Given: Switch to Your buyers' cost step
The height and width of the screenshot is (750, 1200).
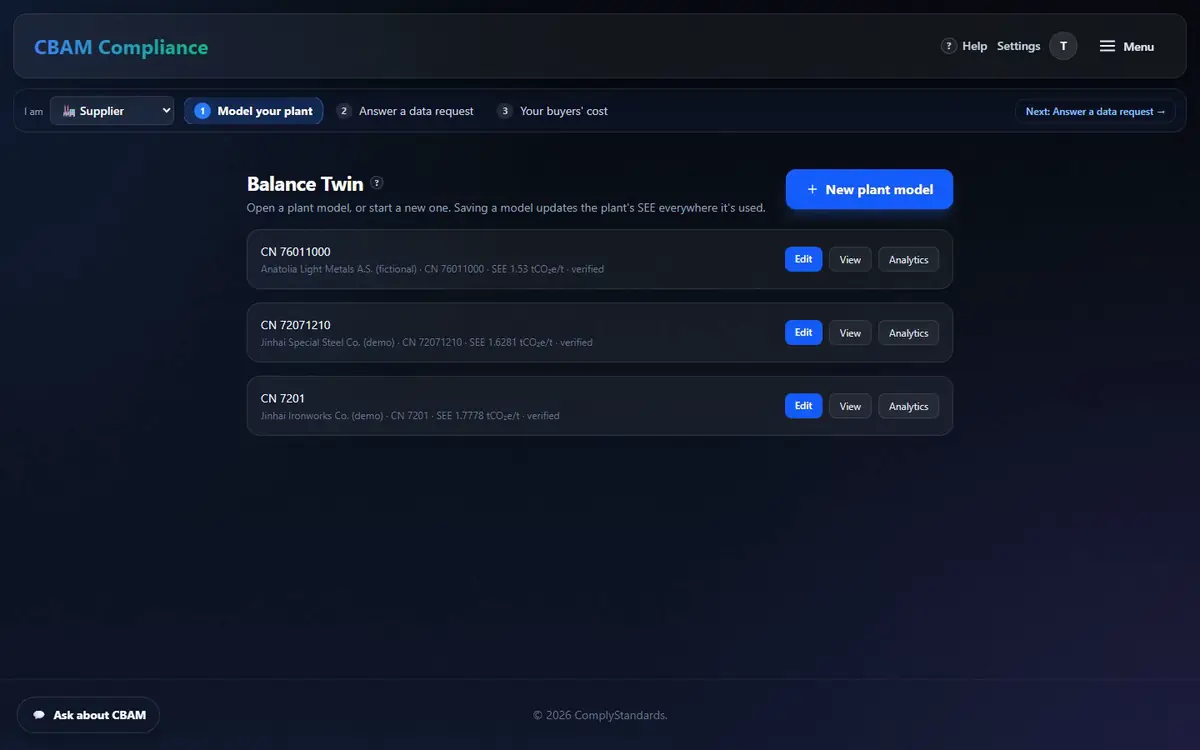Looking at the screenshot, I should (x=552, y=111).
